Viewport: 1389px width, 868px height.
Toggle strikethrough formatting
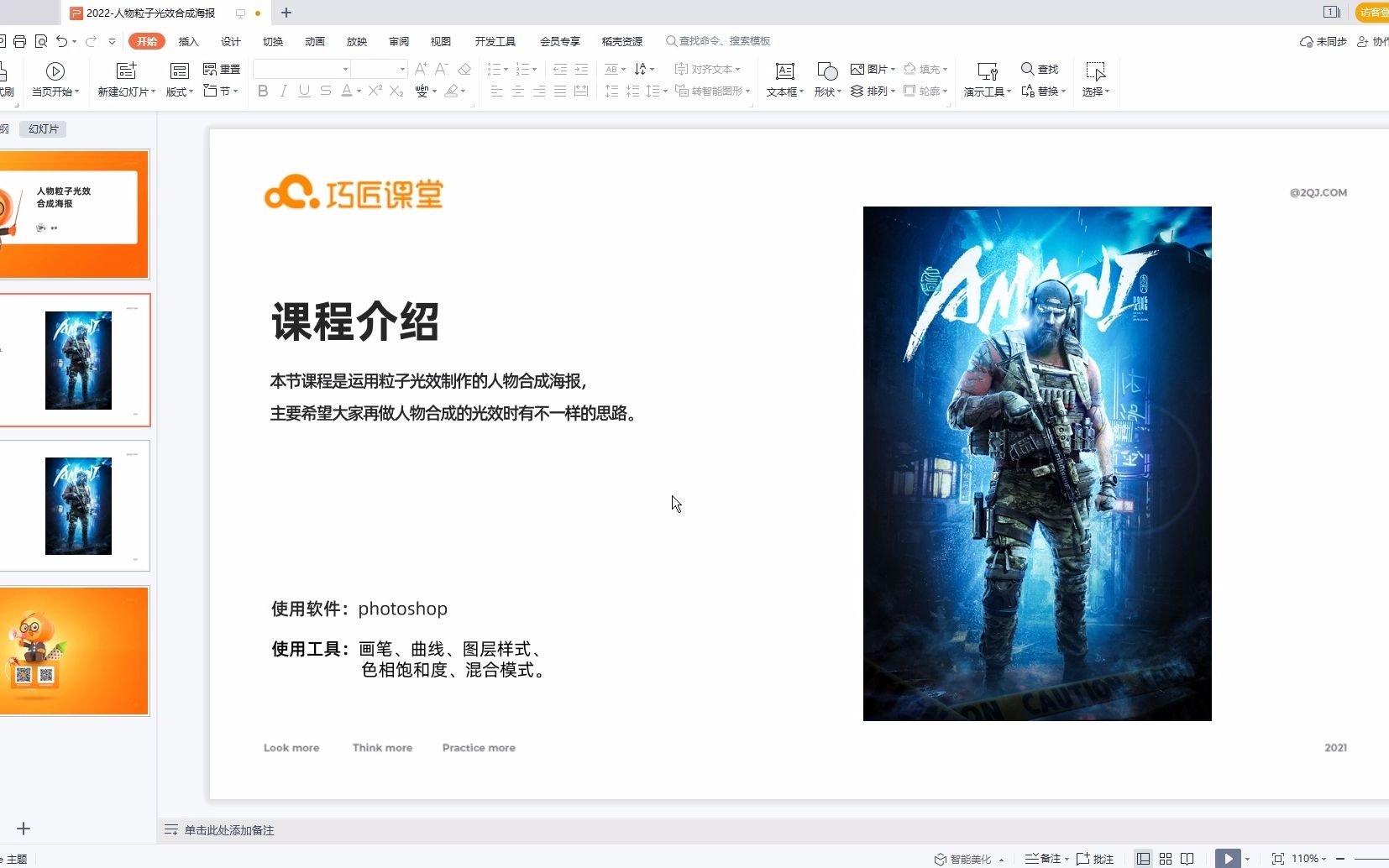pos(326,91)
